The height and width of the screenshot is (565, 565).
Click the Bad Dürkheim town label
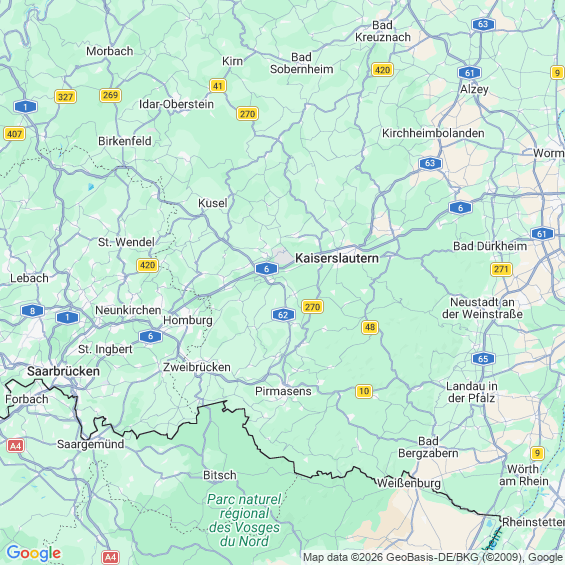coord(490,246)
